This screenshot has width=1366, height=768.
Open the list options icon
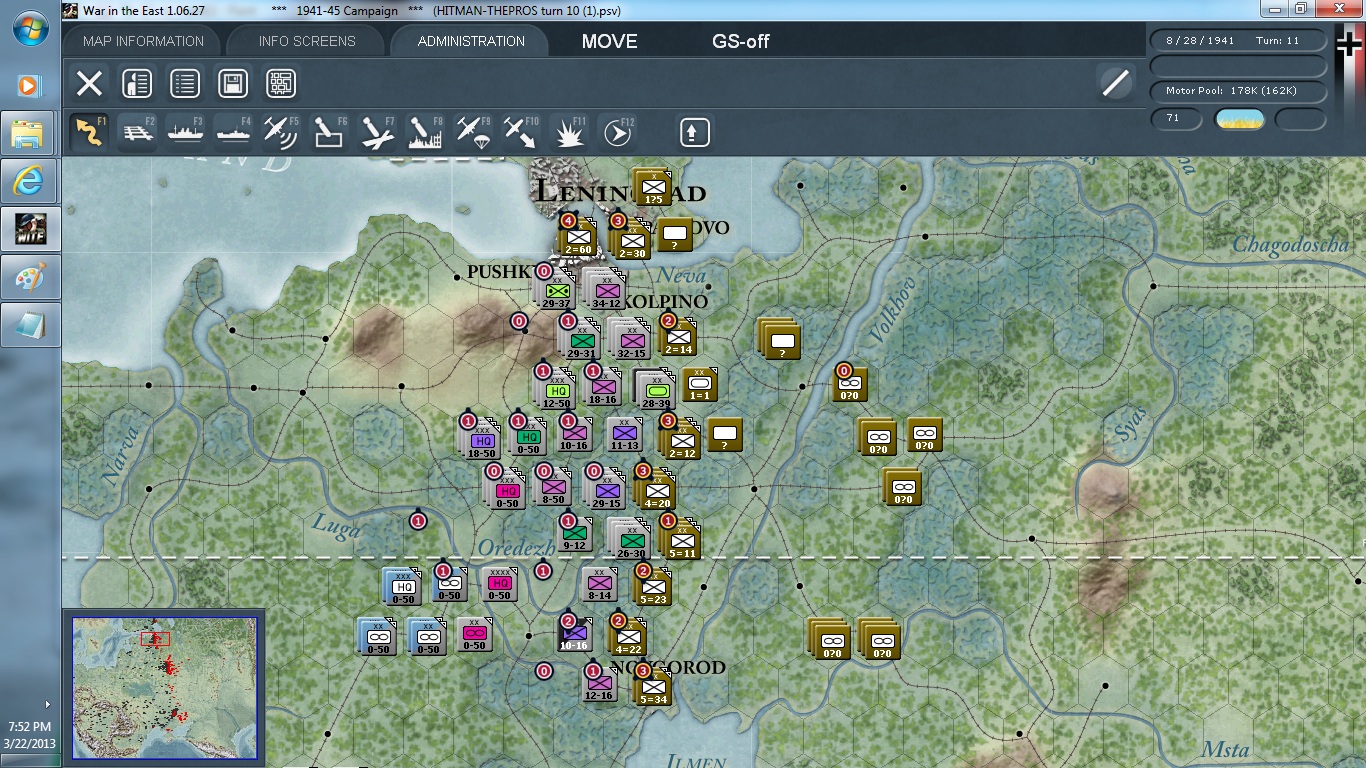(185, 83)
